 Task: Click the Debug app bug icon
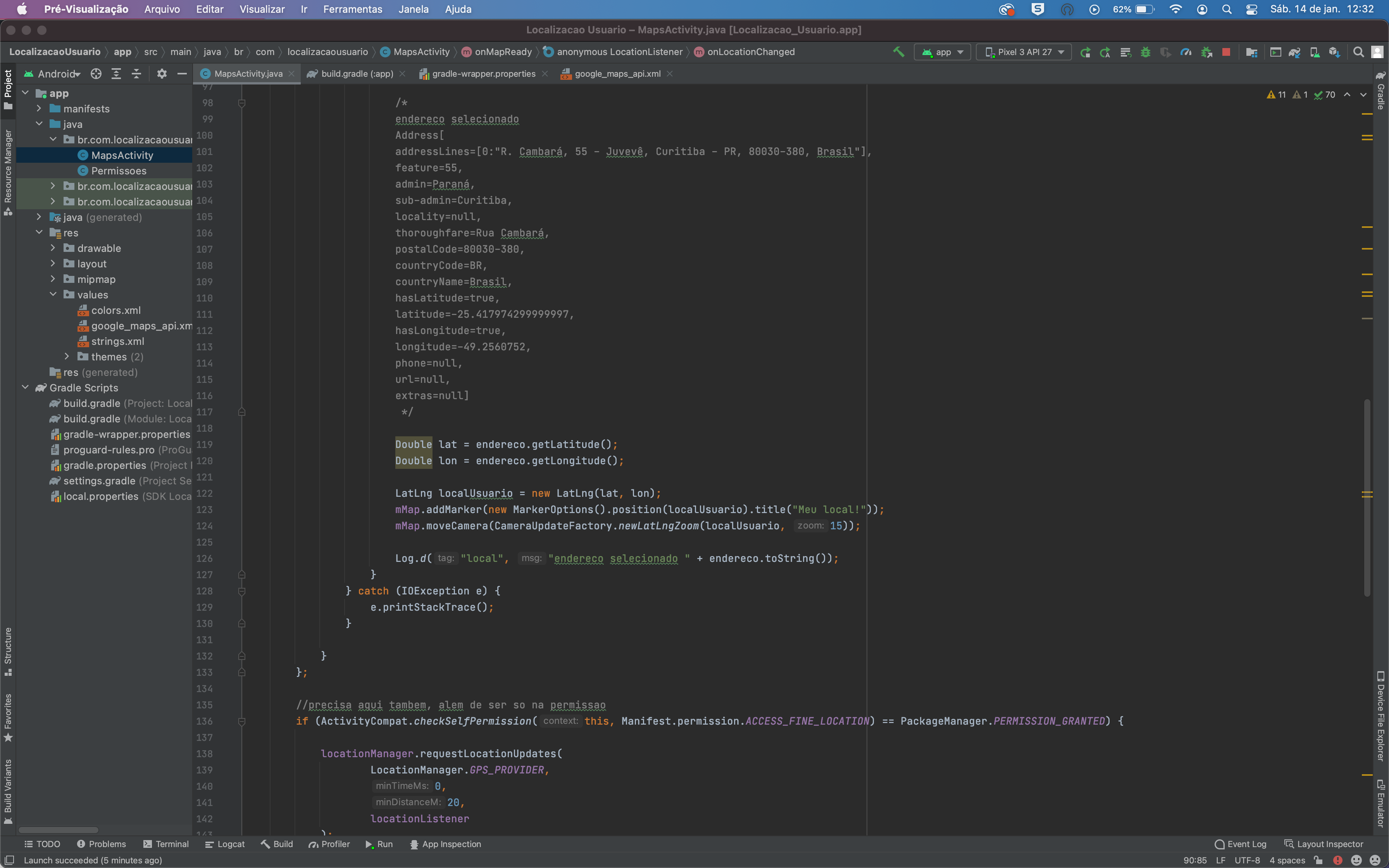coord(1145,52)
